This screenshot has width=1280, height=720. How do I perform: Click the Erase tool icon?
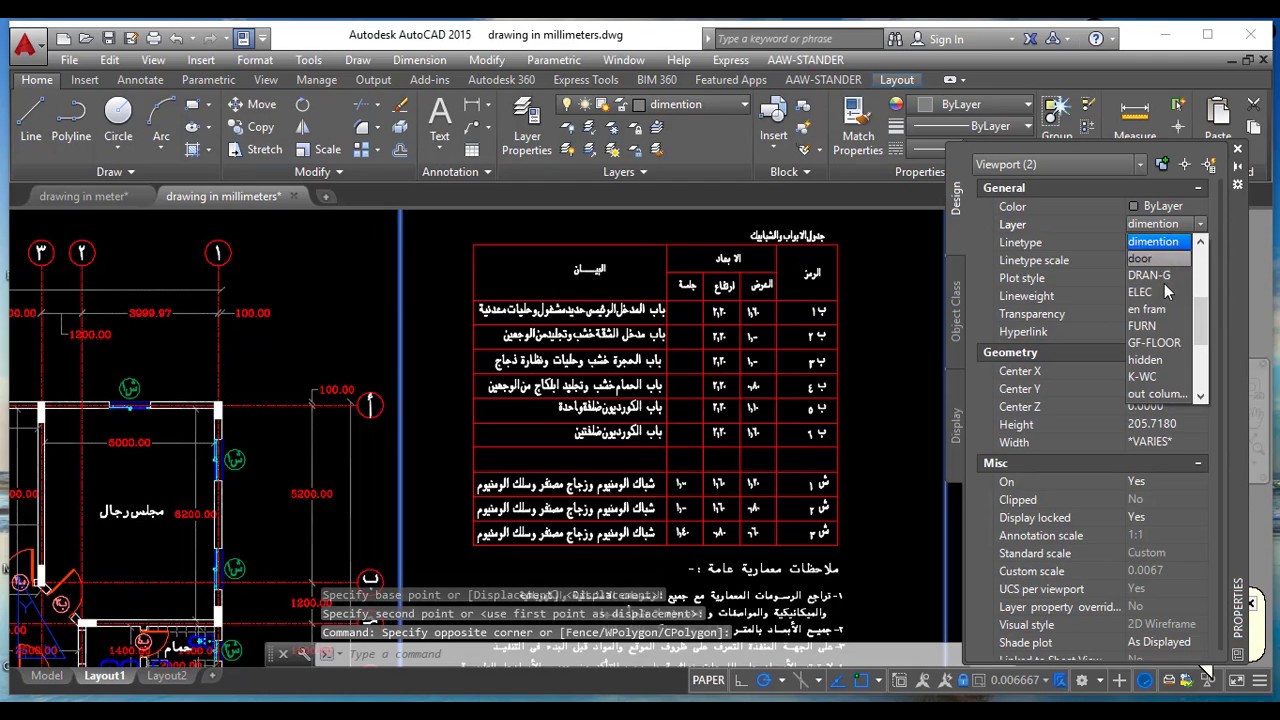[x=400, y=104]
